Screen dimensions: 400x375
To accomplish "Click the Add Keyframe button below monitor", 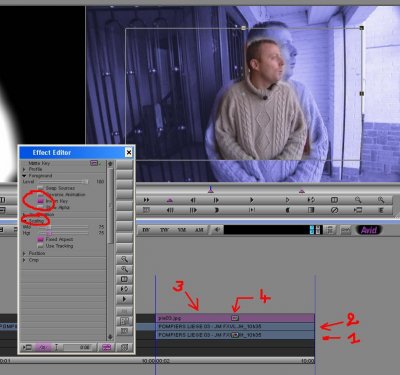I will 170,200.
